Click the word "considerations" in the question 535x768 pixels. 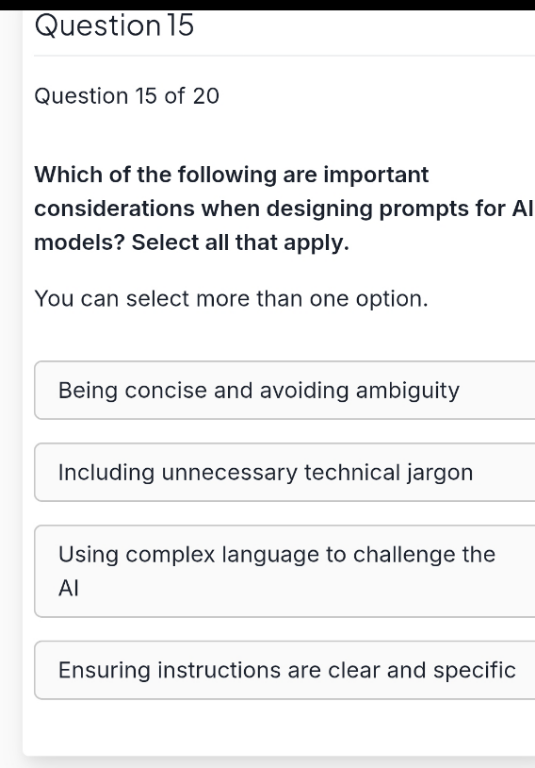115,209
